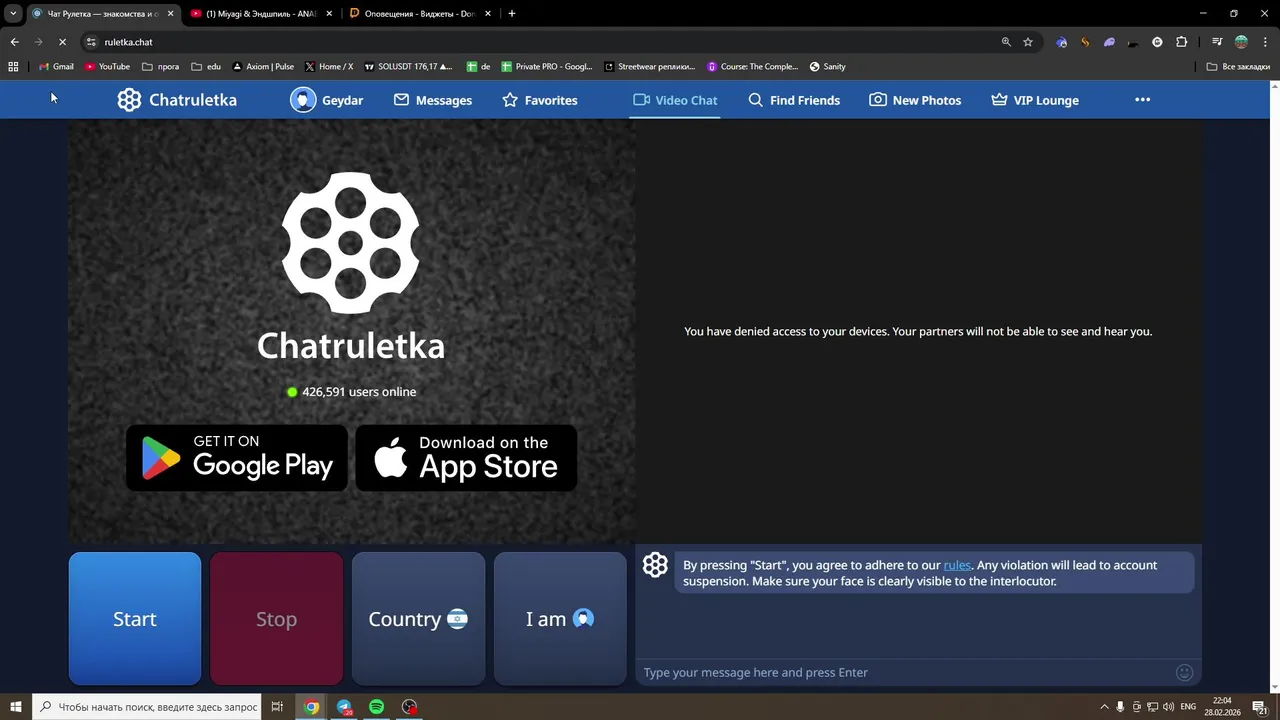Click the Stop button

(x=277, y=619)
